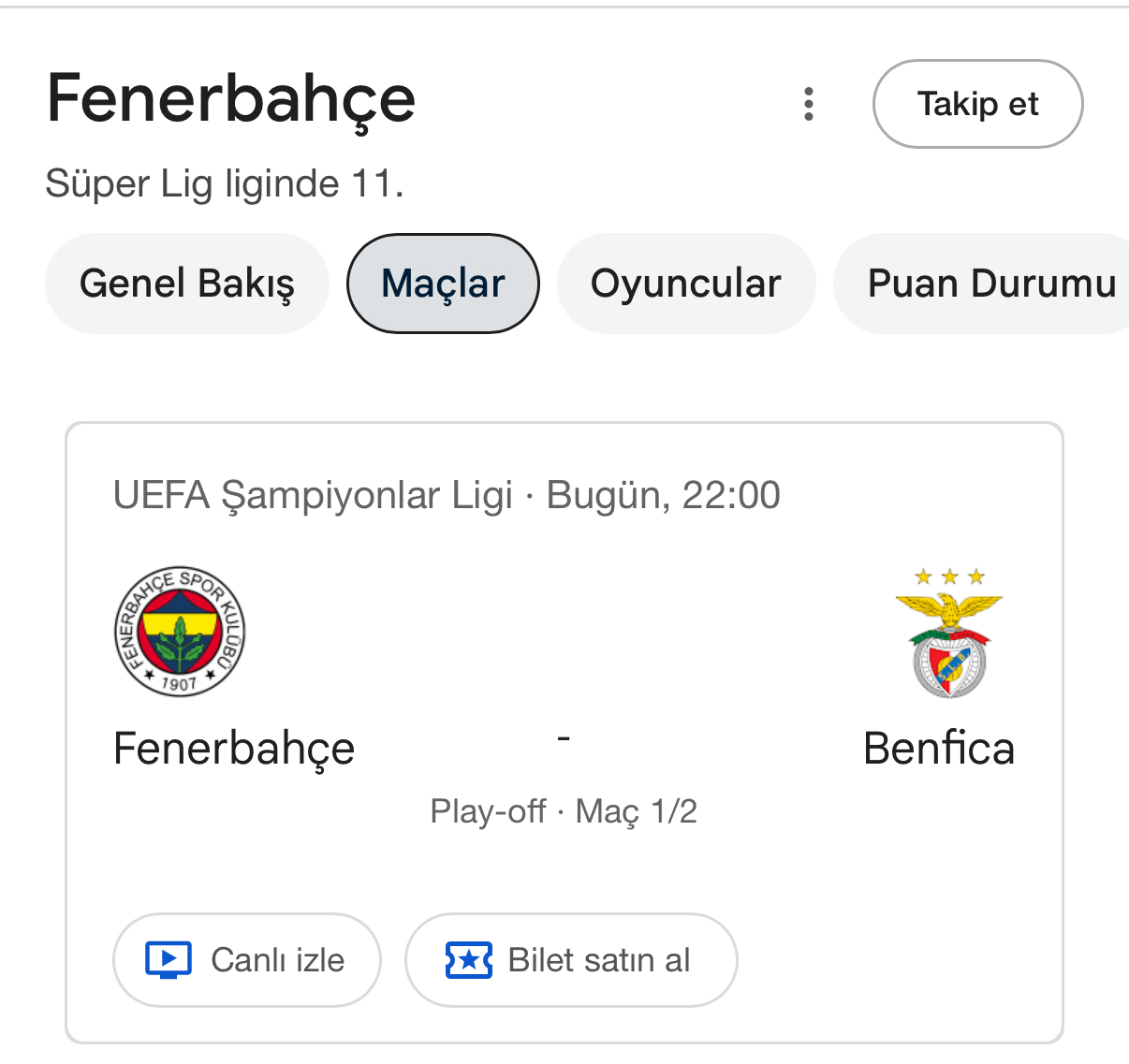
Task: Click the Bugün, 22:00 kickoff time
Action: (x=663, y=495)
